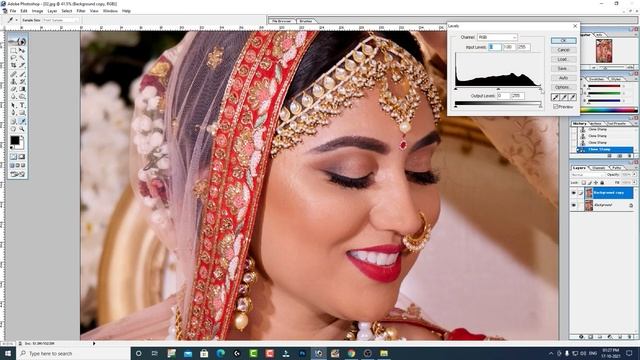
Task: Click Options in the Levels dialog
Action: pyautogui.click(x=563, y=87)
